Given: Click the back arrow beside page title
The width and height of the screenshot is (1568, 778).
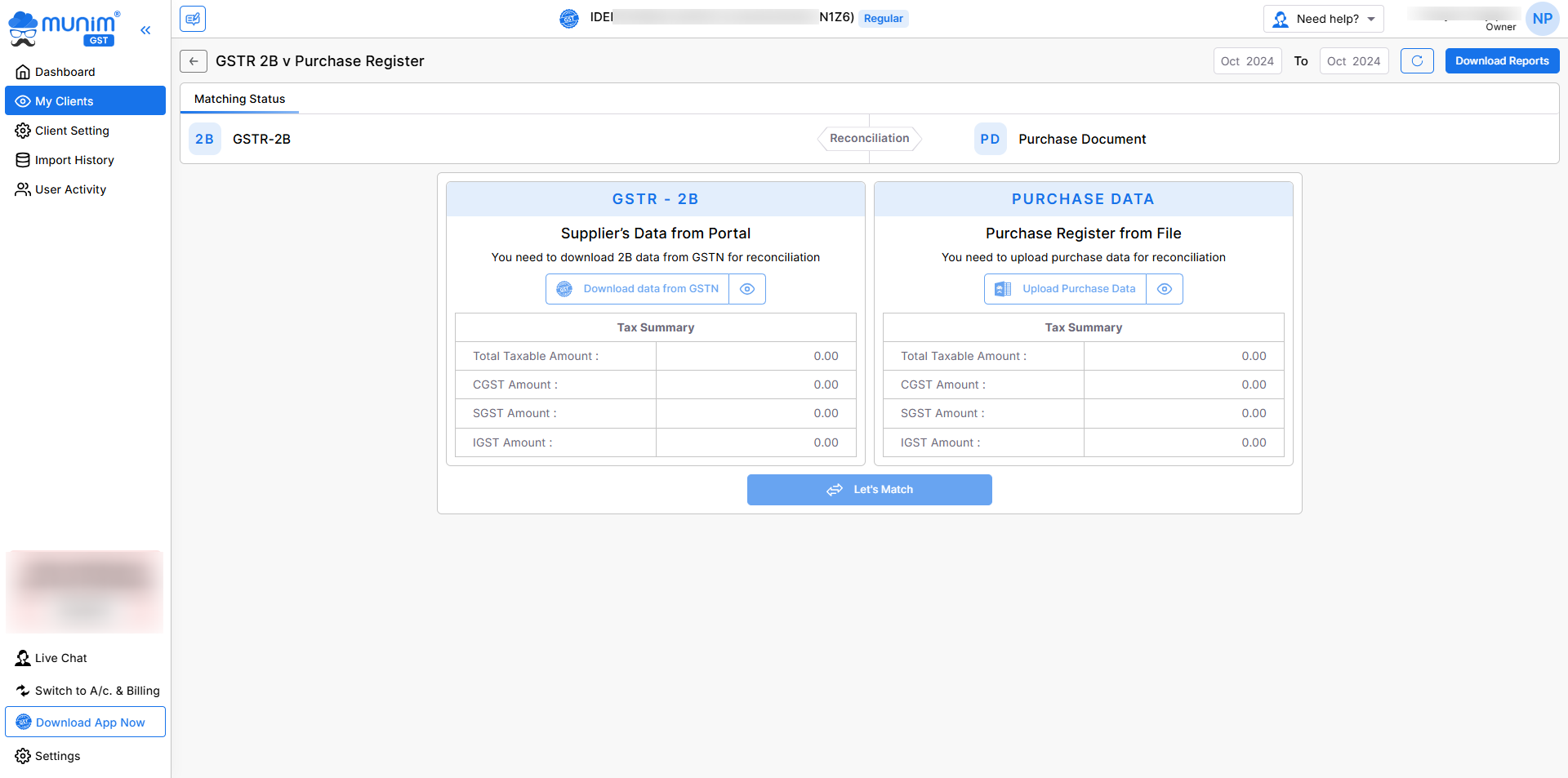Looking at the screenshot, I should tap(194, 61).
